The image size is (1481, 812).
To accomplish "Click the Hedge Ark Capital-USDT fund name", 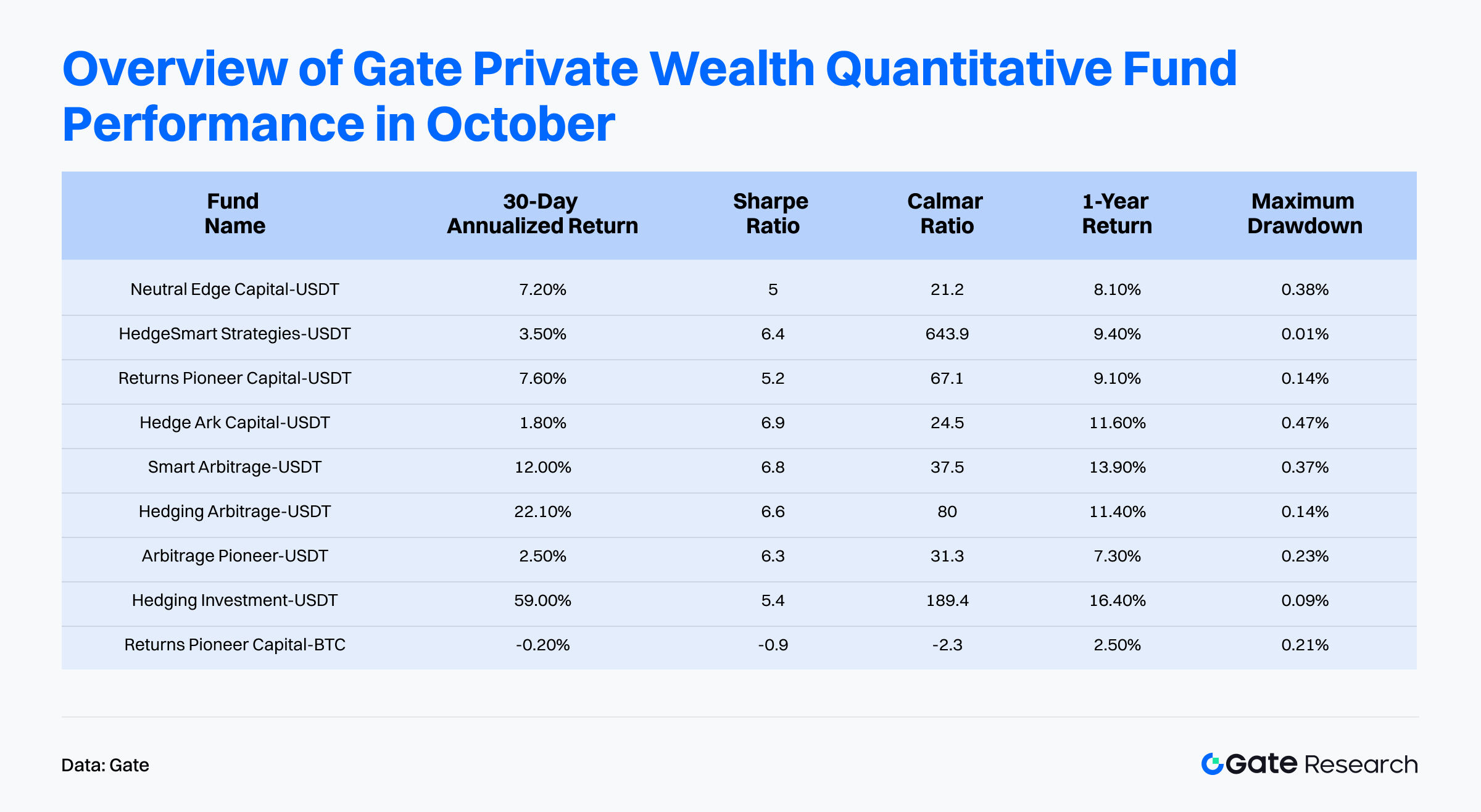I will (234, 423).
